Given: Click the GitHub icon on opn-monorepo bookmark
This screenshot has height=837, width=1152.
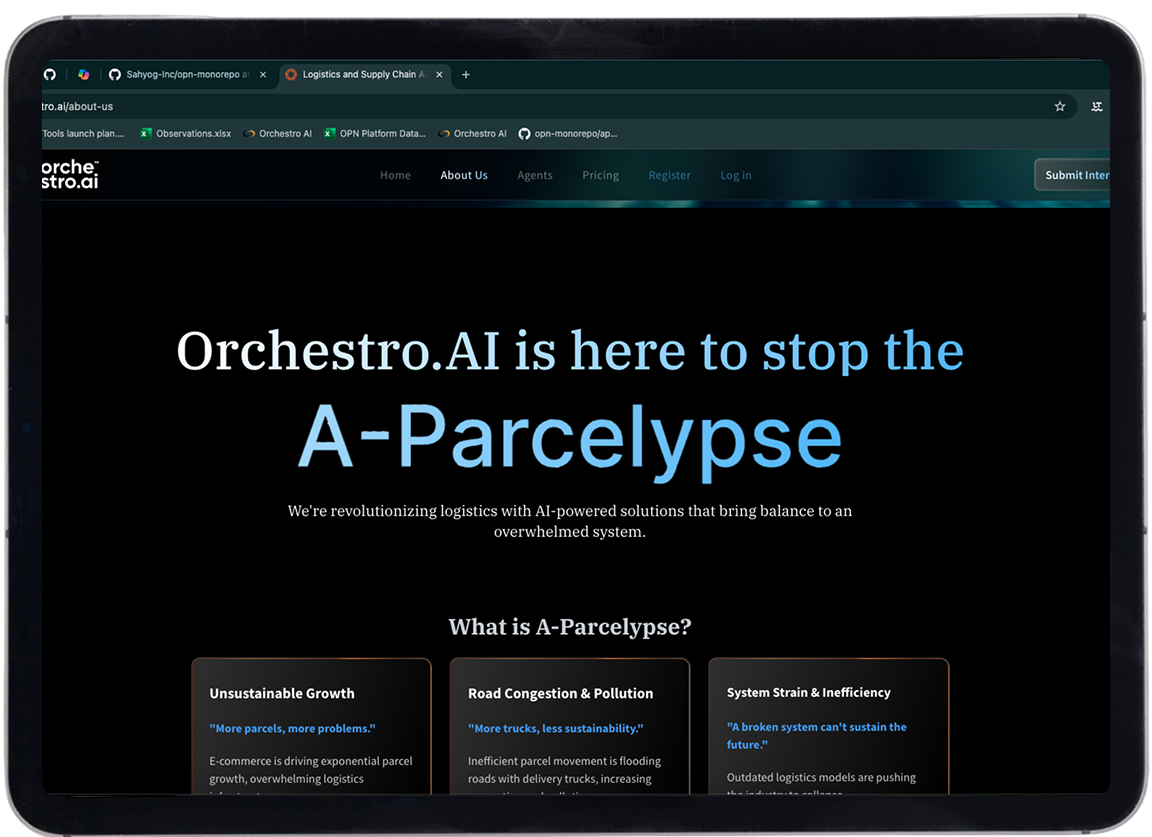Looking at the screenshot, I should pos(525,134).
